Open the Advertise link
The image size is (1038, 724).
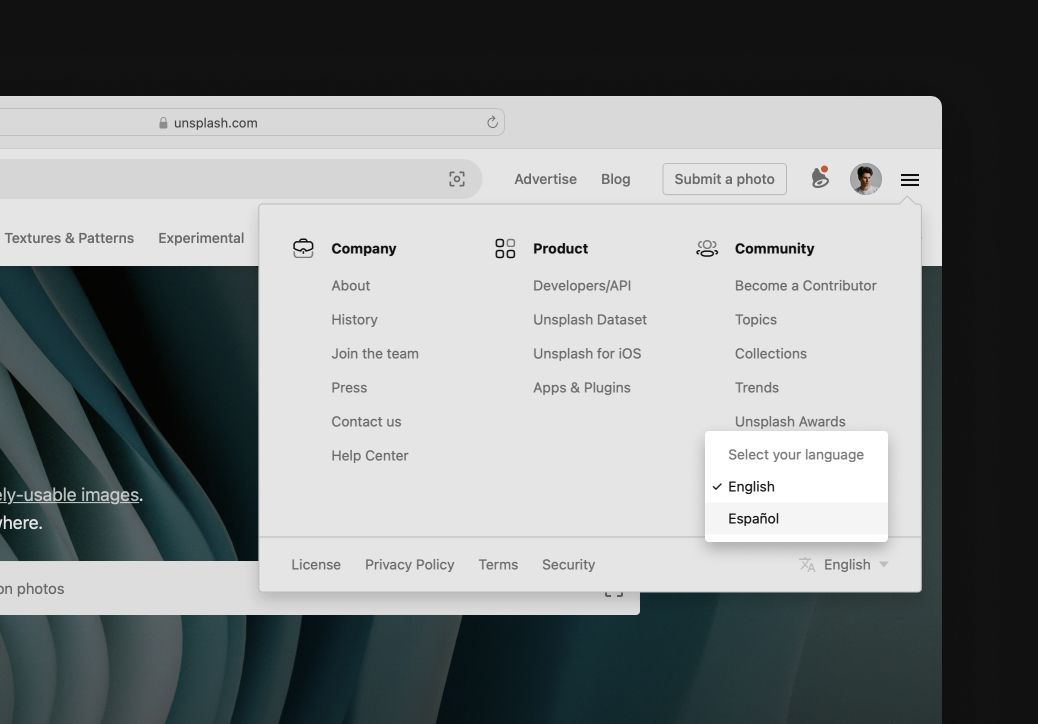[x=545, y=179]
